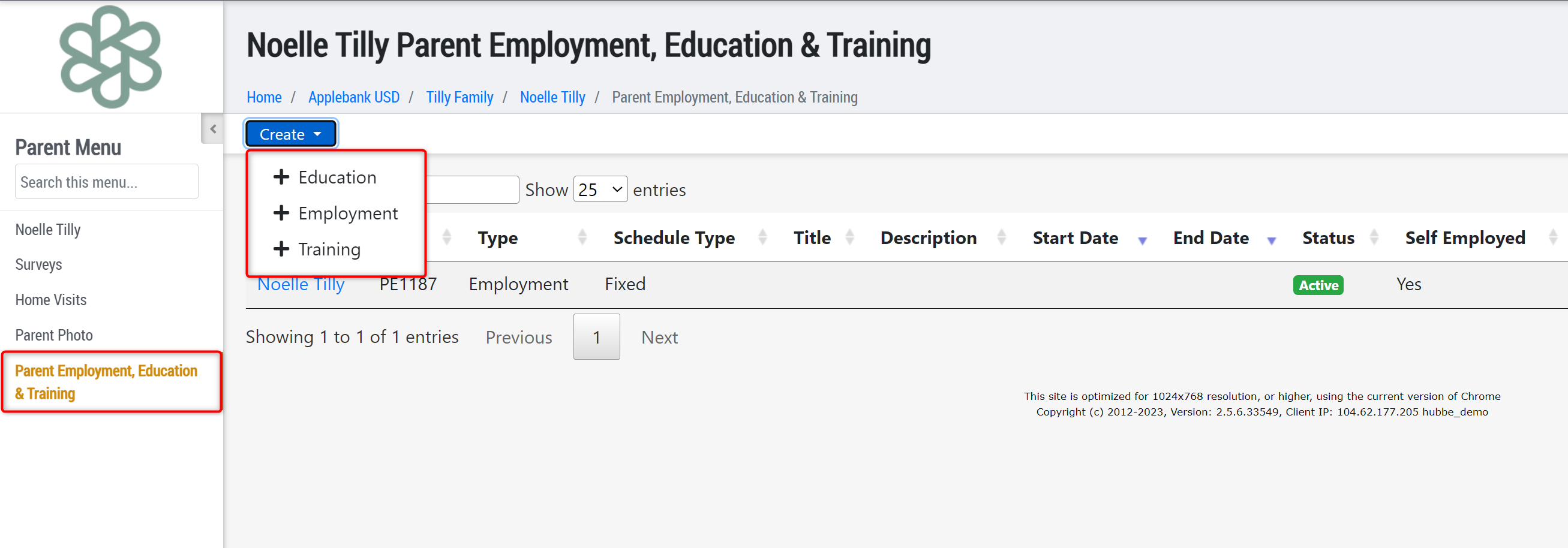Sort by Type using its arrows

[x=582, y=237]
